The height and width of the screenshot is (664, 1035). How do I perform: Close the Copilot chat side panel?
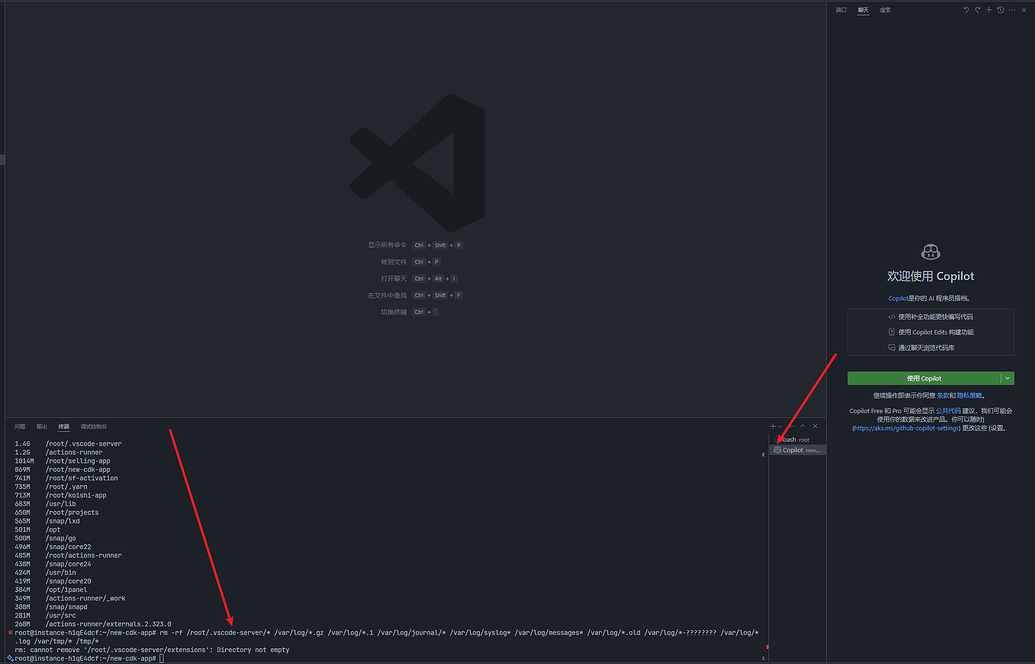[x=1024, y=10]
